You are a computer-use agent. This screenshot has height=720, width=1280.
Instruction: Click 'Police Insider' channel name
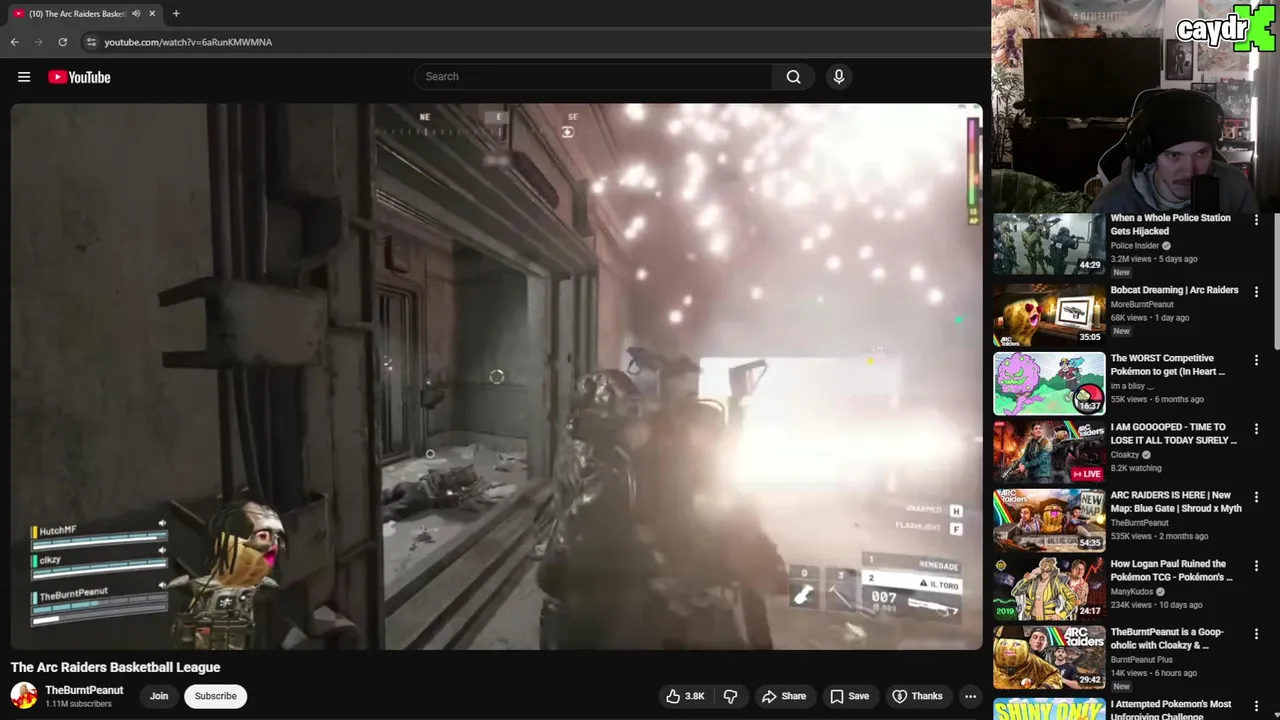click(1135, 246)
